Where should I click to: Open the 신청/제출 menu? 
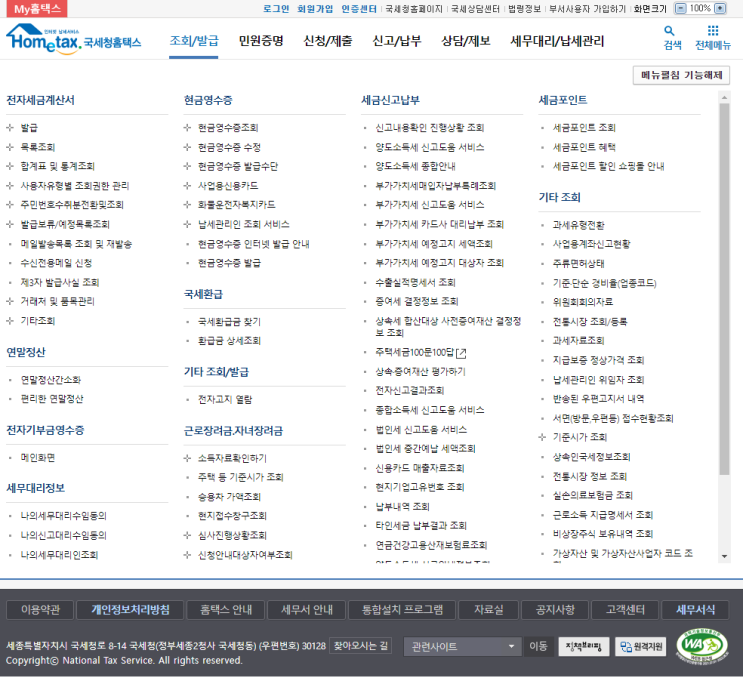[x=328, y=41]
